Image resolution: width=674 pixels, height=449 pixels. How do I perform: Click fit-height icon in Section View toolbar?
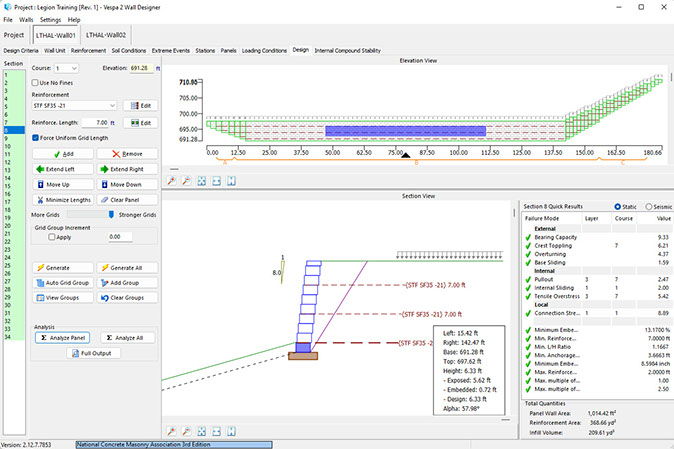(x=231, y=431)
